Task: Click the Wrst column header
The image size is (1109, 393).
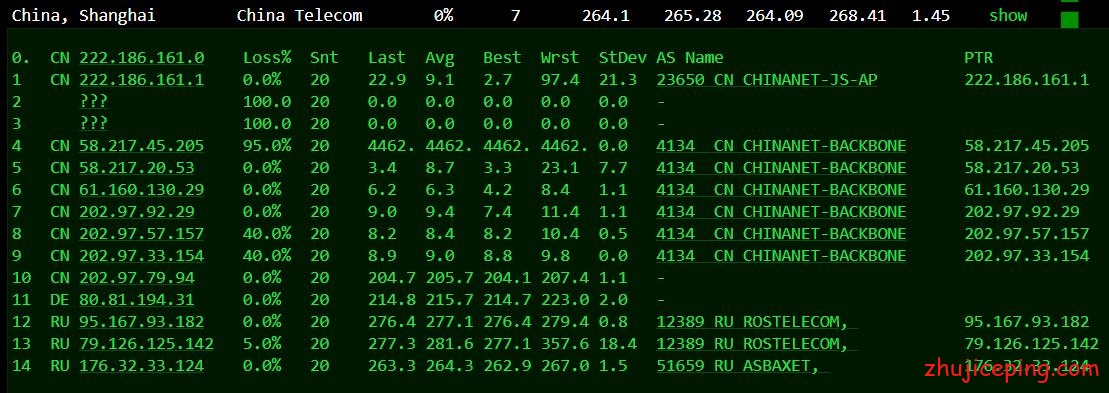Action: coord(559,58)
